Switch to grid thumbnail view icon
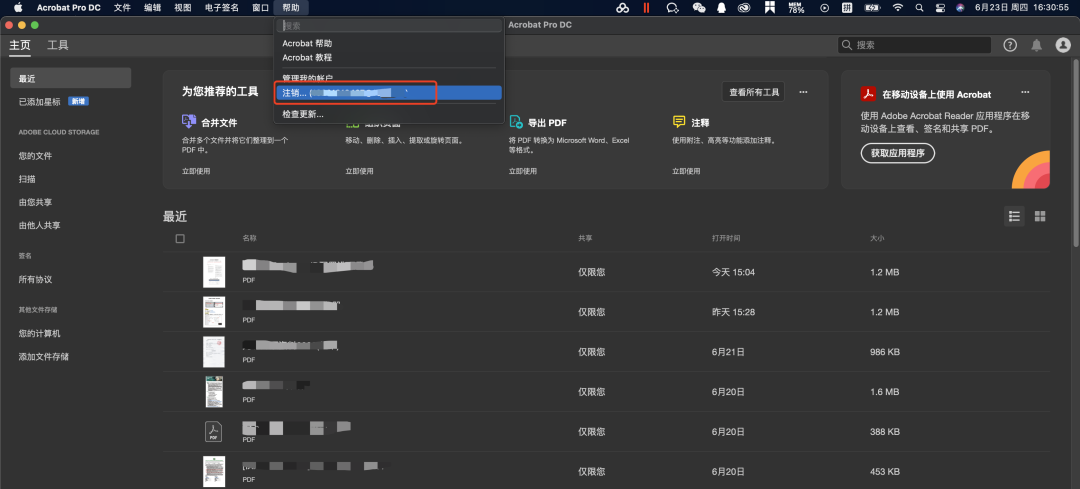This screenshot has width=1080, height=489. point(1040,216)
